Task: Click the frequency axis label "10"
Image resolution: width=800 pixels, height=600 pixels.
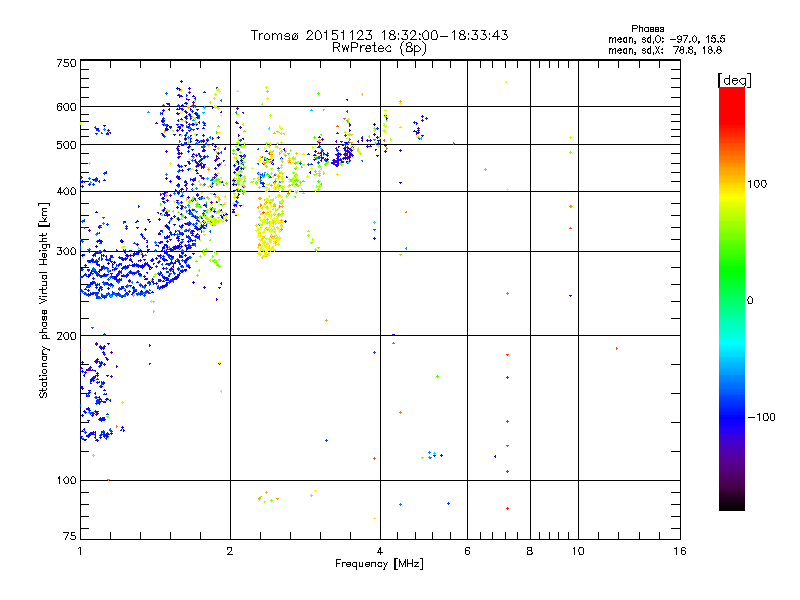Action: pyautogui.click(x=578, y=551)
